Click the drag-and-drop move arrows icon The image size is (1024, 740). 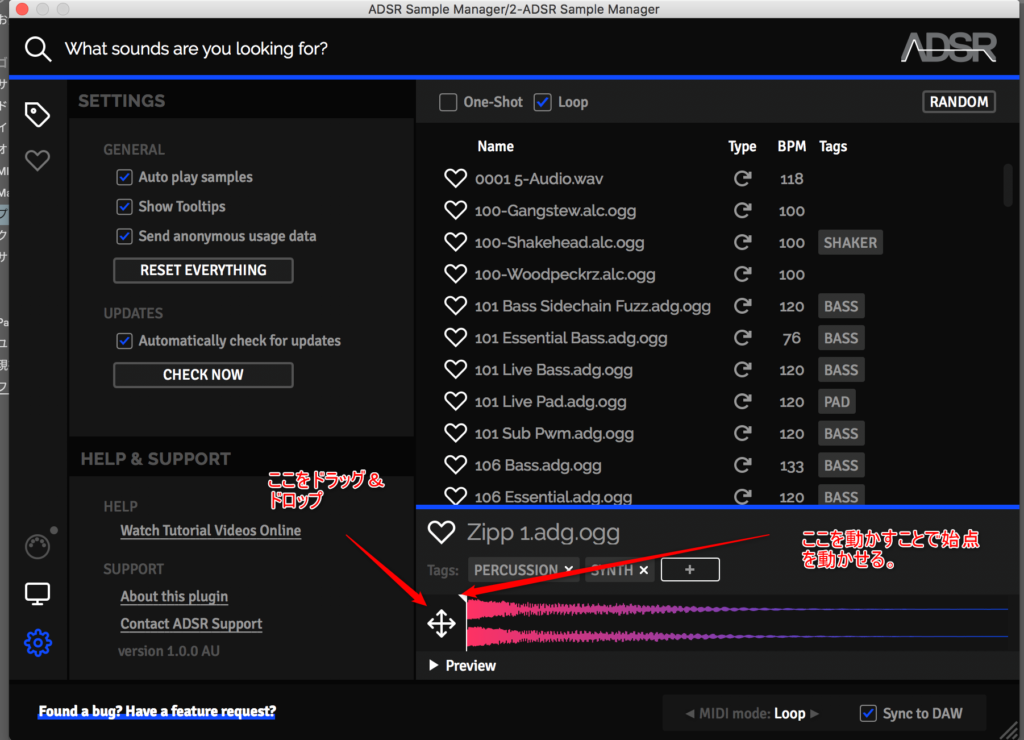tap(441, 624)
